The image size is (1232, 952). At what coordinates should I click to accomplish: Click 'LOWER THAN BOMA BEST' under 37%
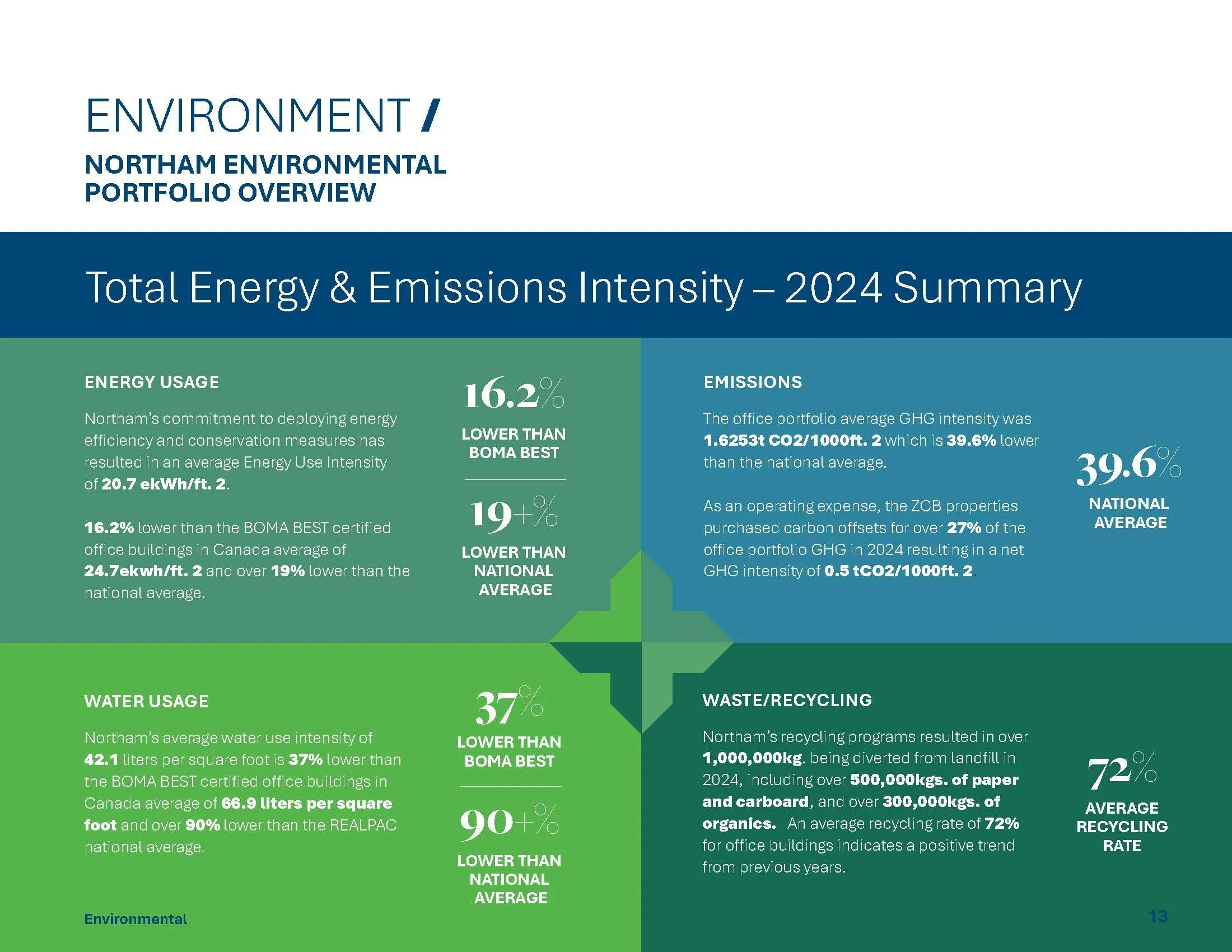pos(509,751)
